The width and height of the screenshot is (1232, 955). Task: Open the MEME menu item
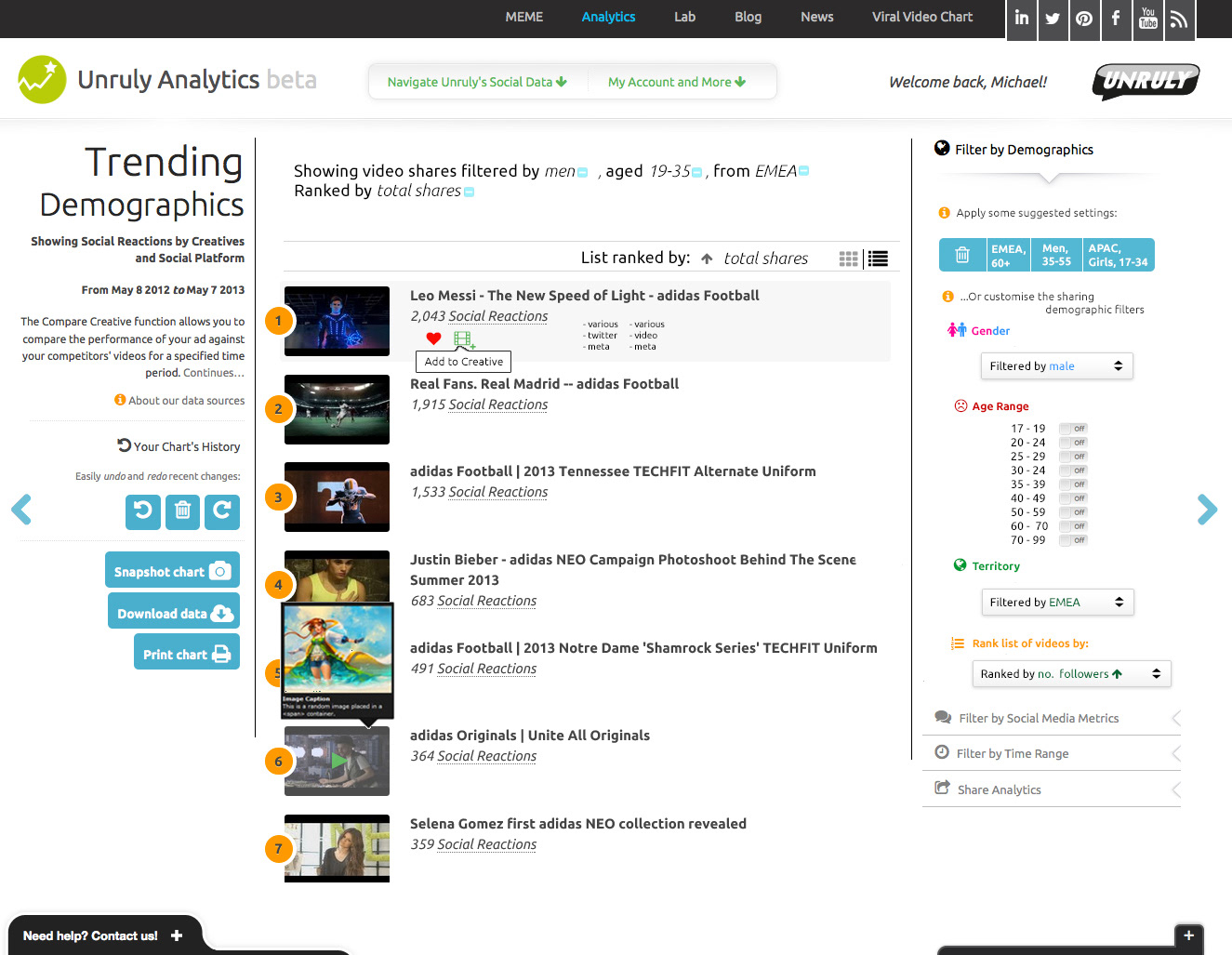pos(524,17)
